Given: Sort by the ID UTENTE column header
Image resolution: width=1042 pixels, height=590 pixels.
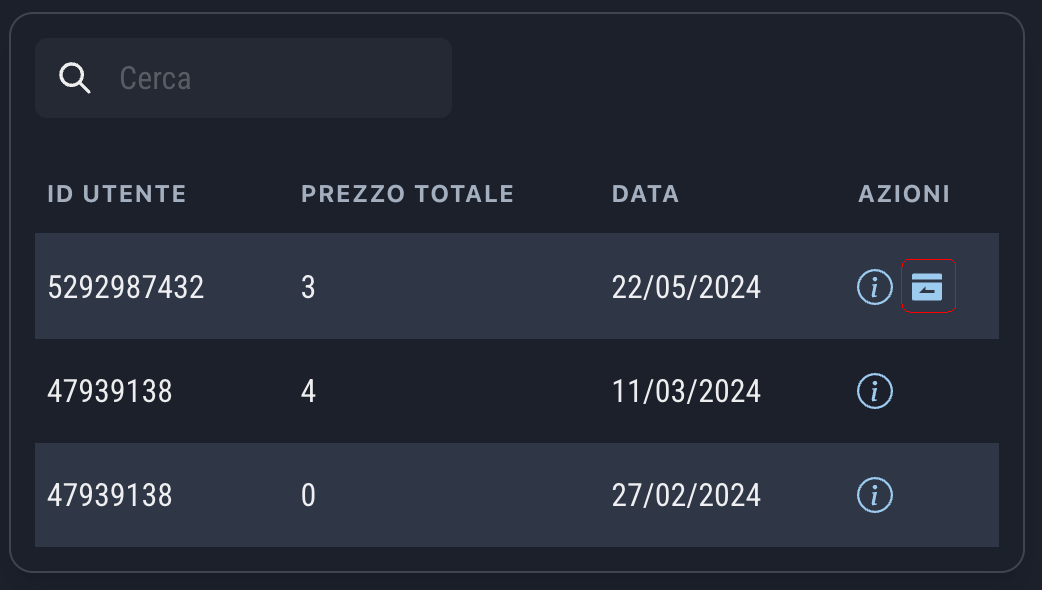Looking at the screenshot, I should click(117, 194).
